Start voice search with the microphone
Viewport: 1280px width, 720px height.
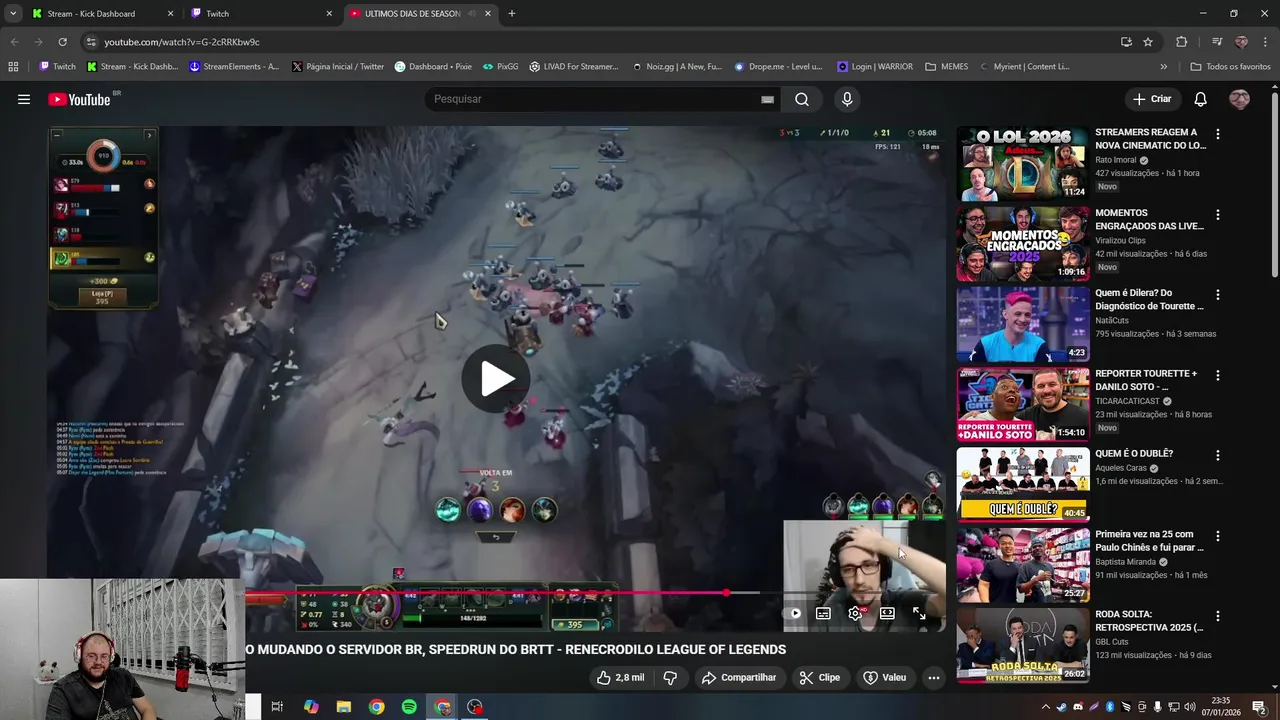tap(847, 99)
